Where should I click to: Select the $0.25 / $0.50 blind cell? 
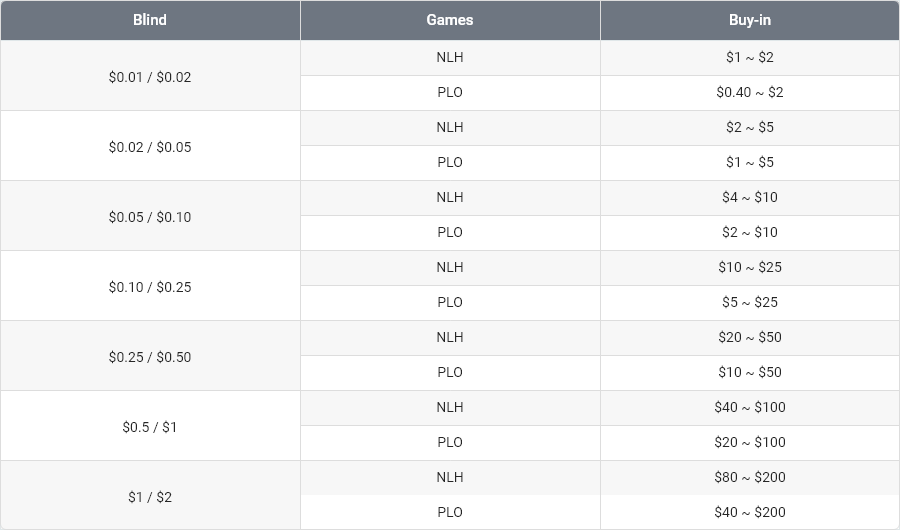coord(150,355)
